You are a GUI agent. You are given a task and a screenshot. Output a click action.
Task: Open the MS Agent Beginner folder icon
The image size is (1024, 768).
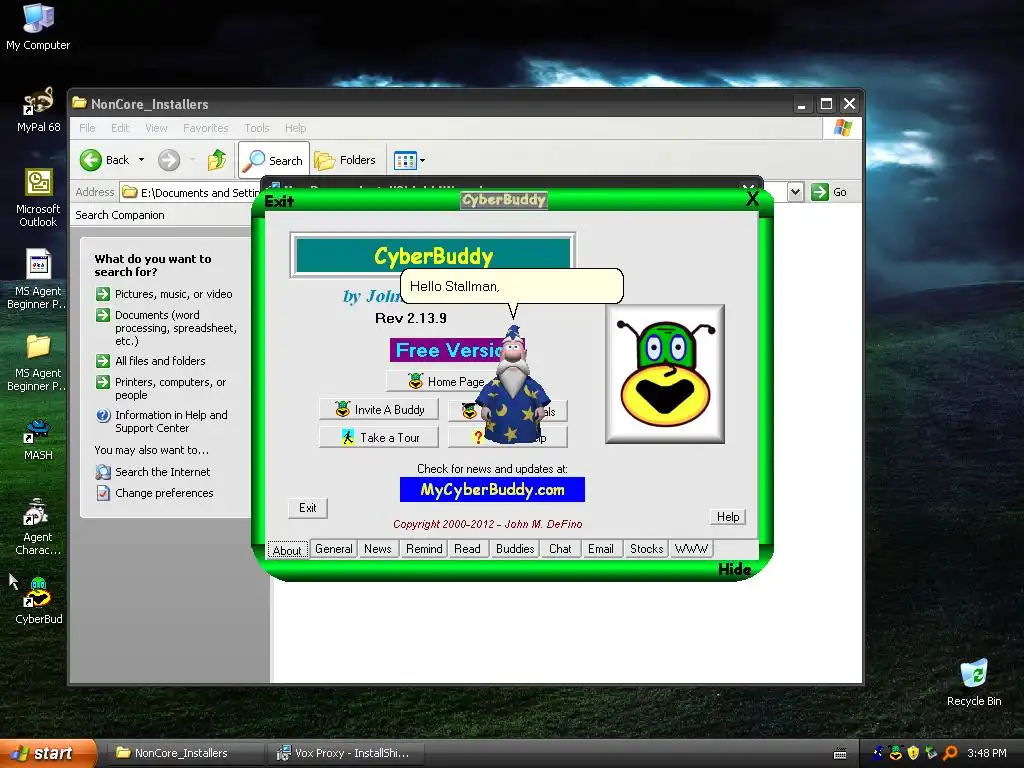[38, 362]
